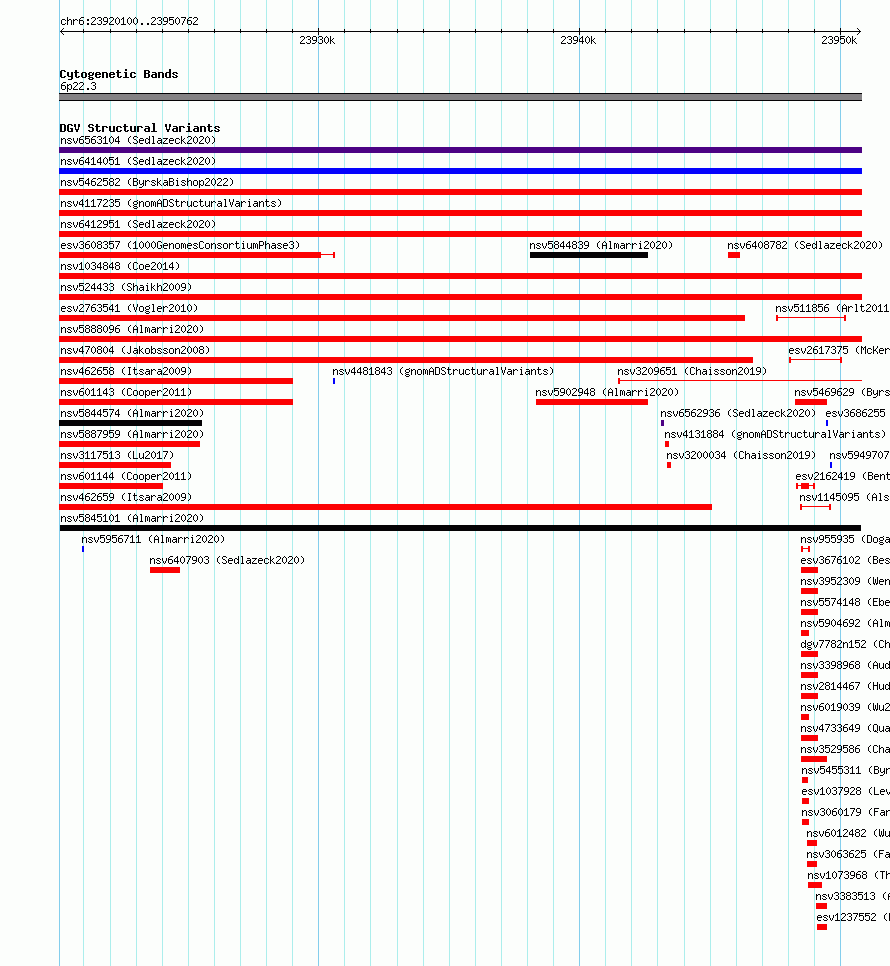This screenshot has width=890, height=966.
Task: Click the black nsv5844839 (Almarri2020) bar
Action: [589, 255]
